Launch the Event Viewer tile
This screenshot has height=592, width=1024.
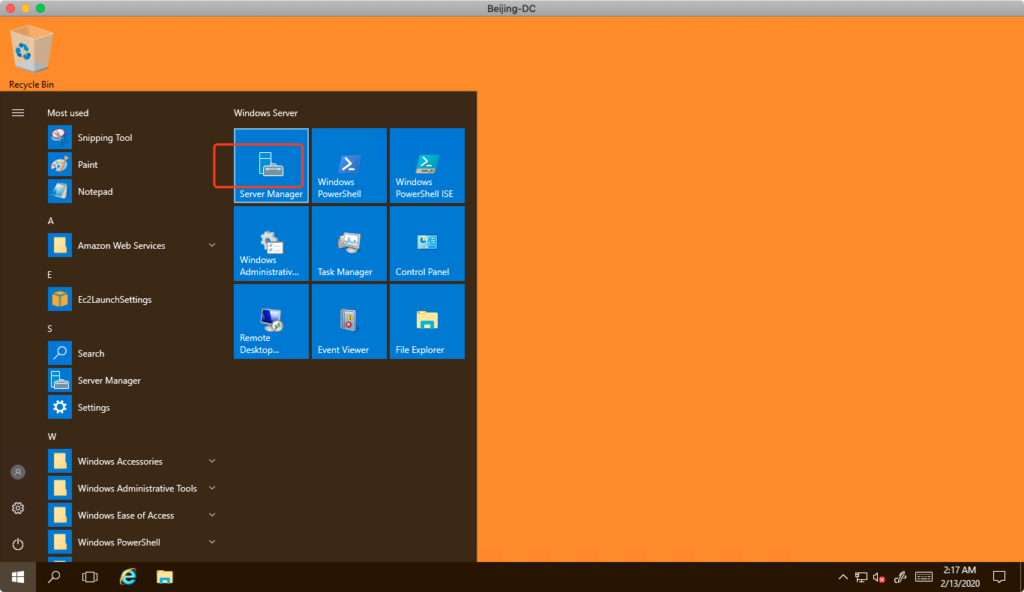click(349, 322)
